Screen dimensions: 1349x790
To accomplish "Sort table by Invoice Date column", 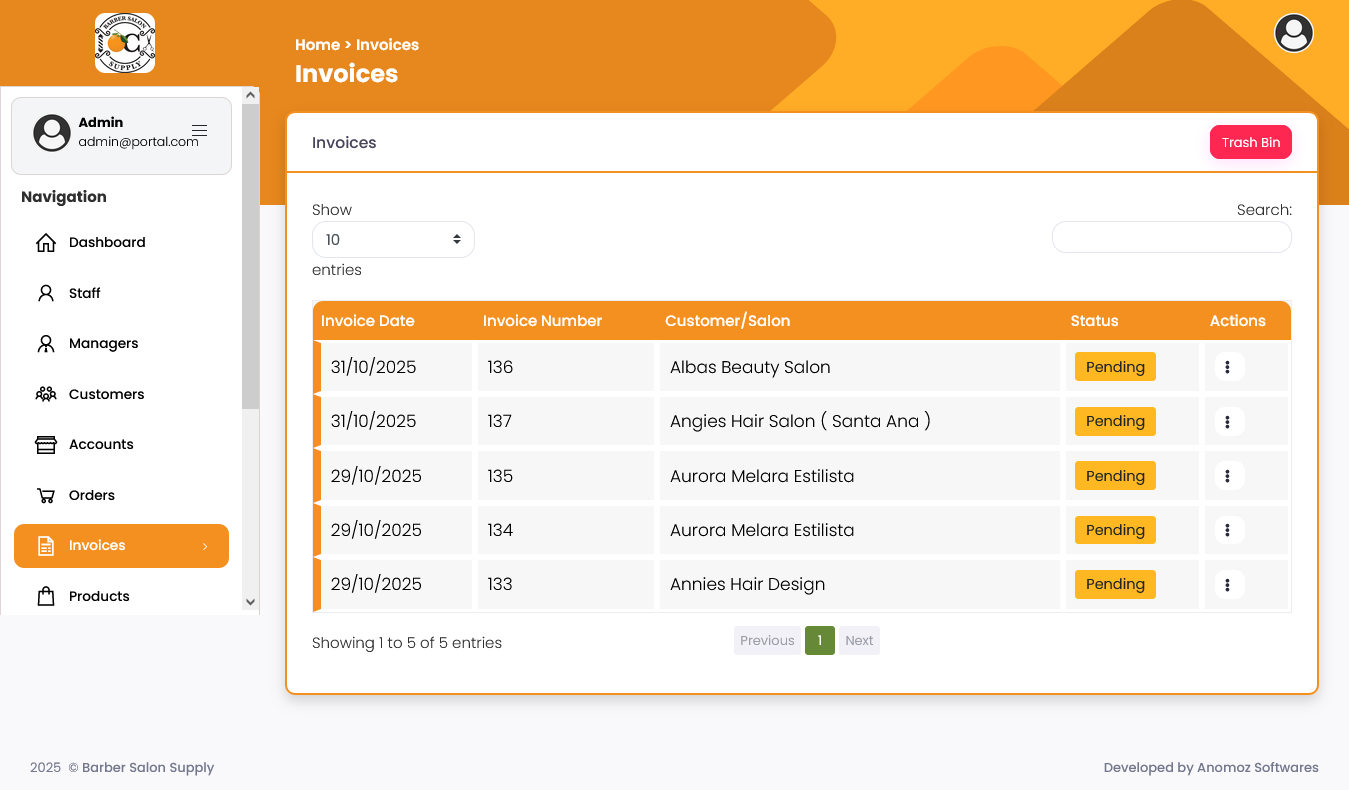I will (367, 321).
